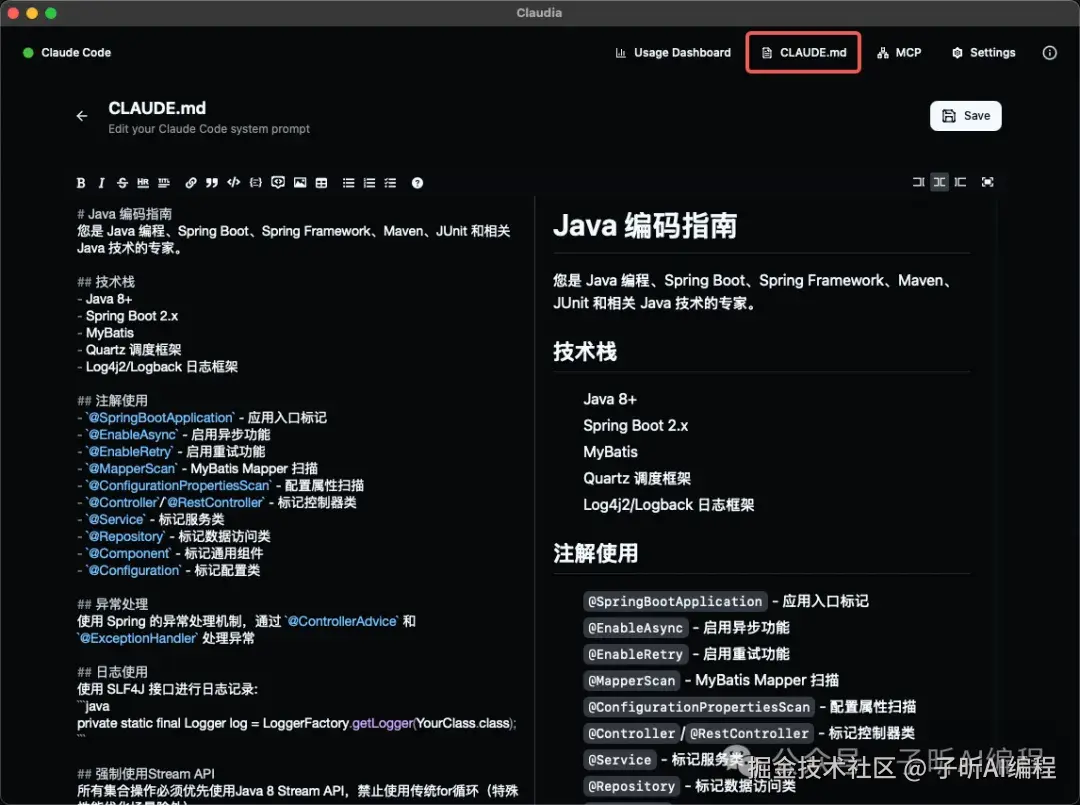Click '## 强制使用Stream API' heading in editor
Screen dimensions: 1080x805
(146, 774)
